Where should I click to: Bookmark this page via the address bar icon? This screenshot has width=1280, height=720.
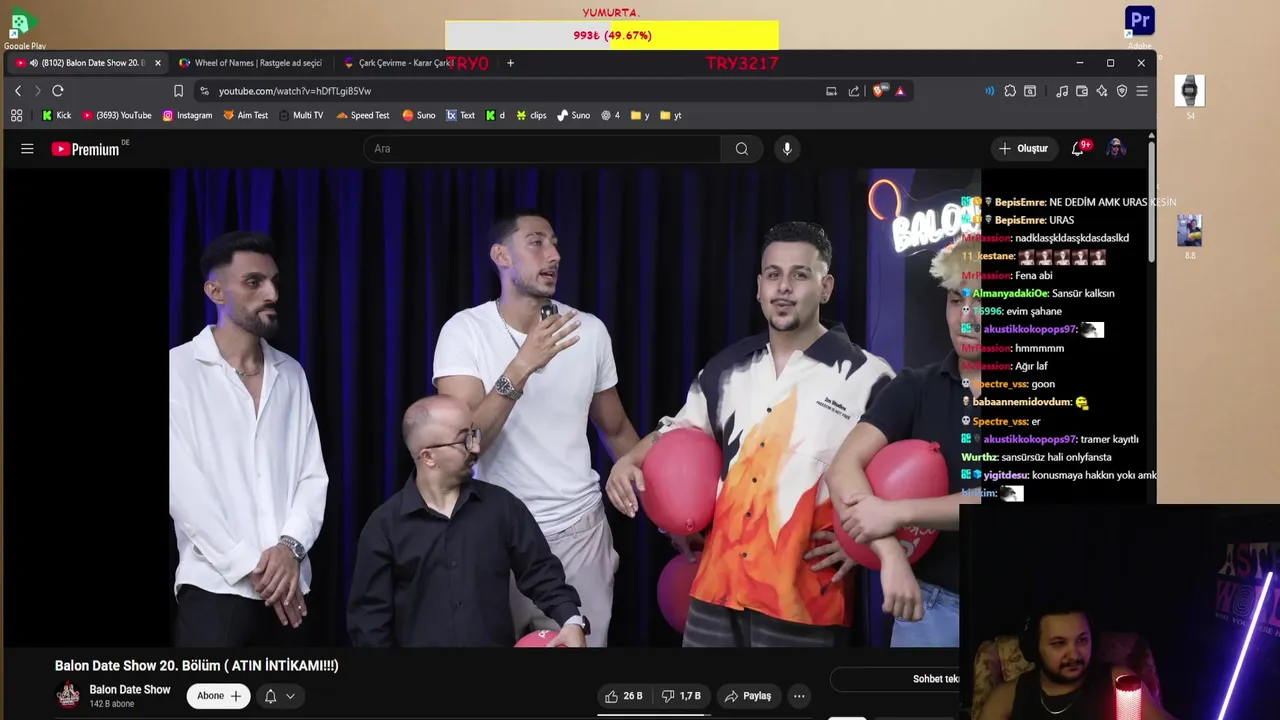pos(178,91)
